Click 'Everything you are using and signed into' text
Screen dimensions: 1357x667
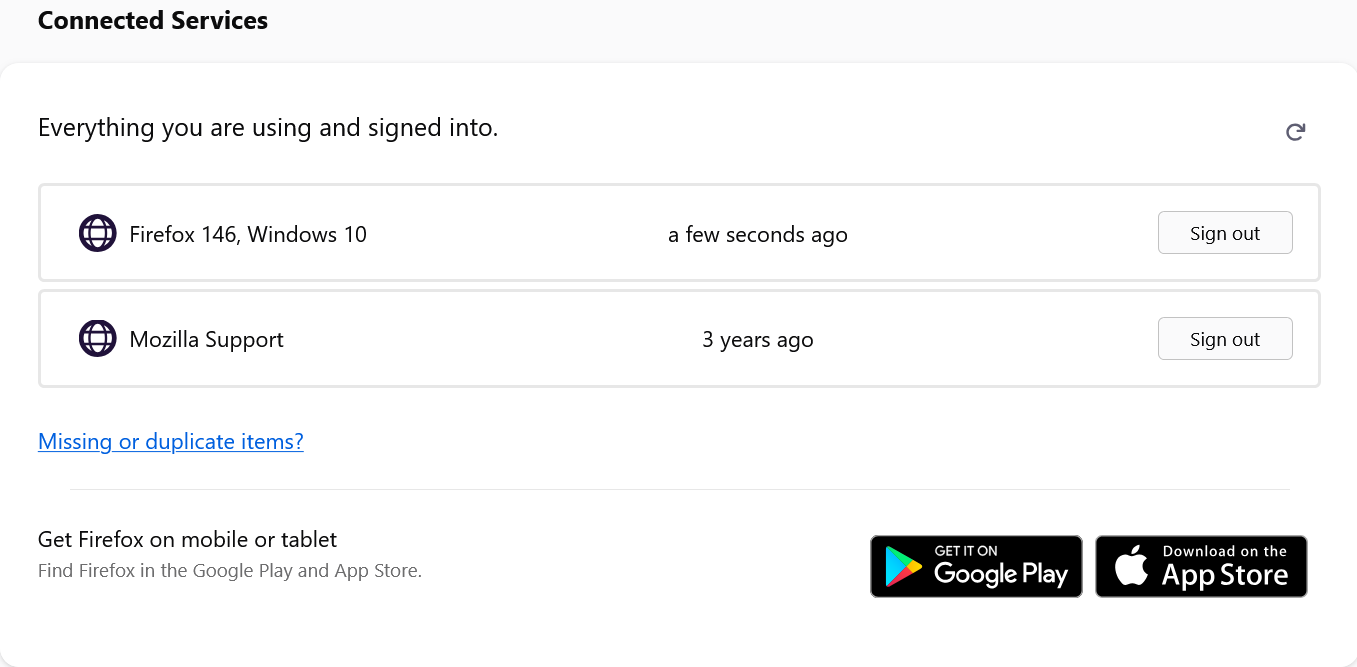(268, 128)
